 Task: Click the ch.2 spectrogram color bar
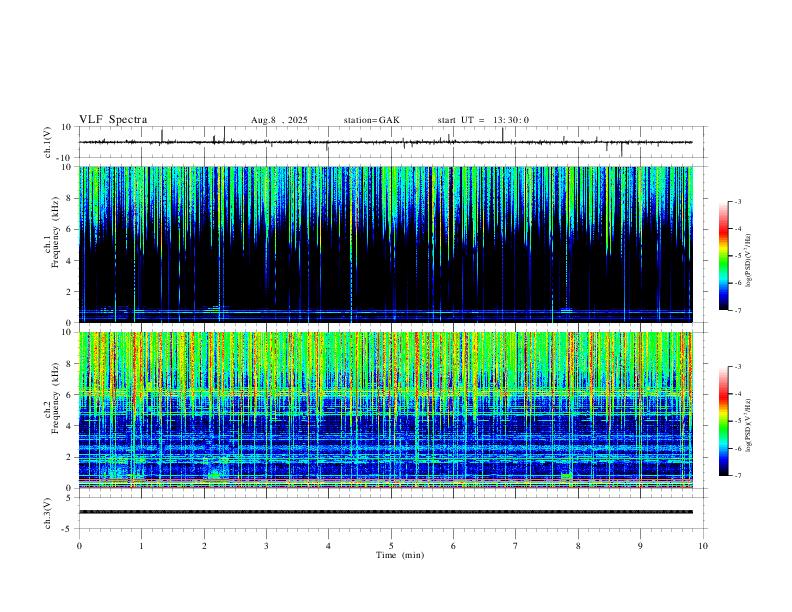click(x=724, y=421)
